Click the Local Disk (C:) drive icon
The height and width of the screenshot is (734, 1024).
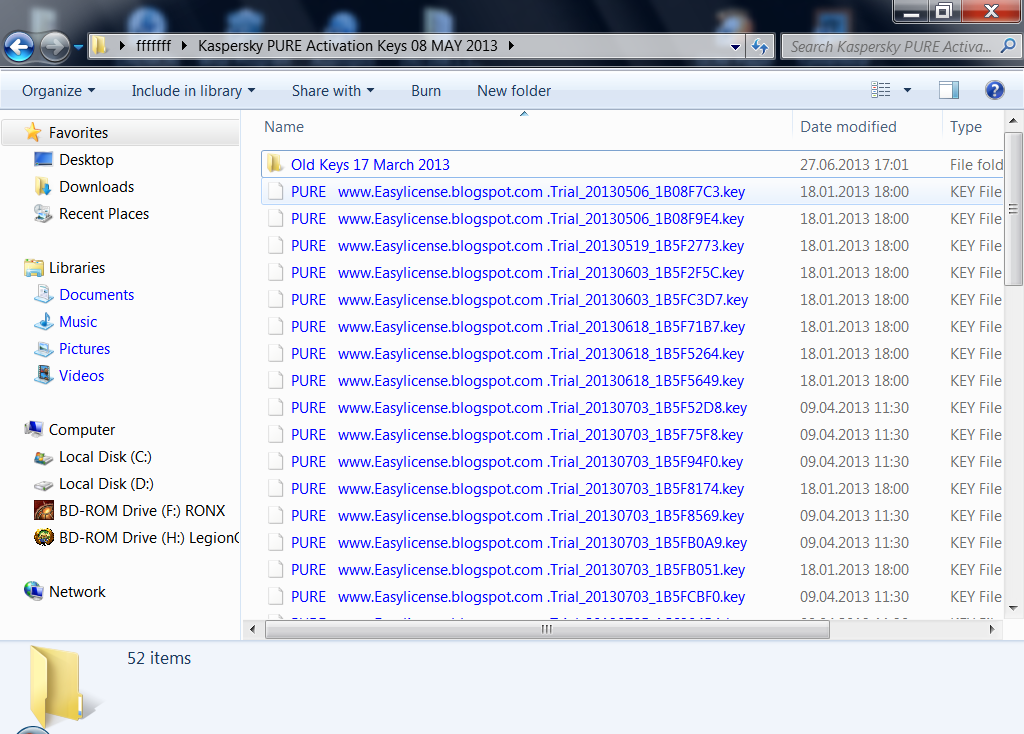[x=44, y=458]
